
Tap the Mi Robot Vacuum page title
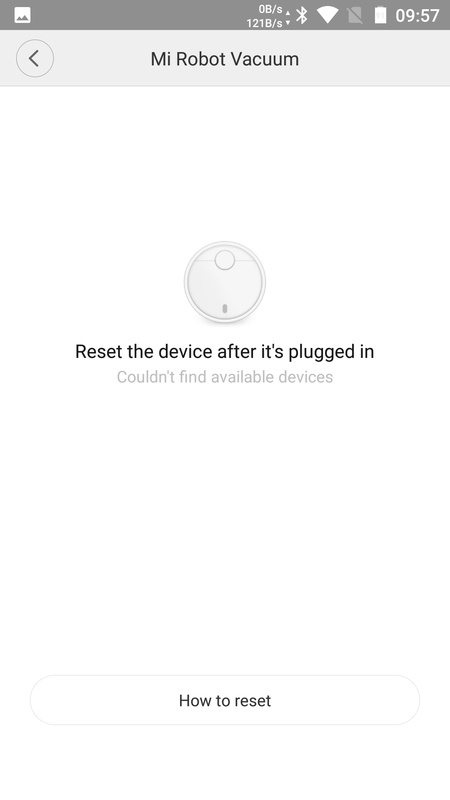224,59
